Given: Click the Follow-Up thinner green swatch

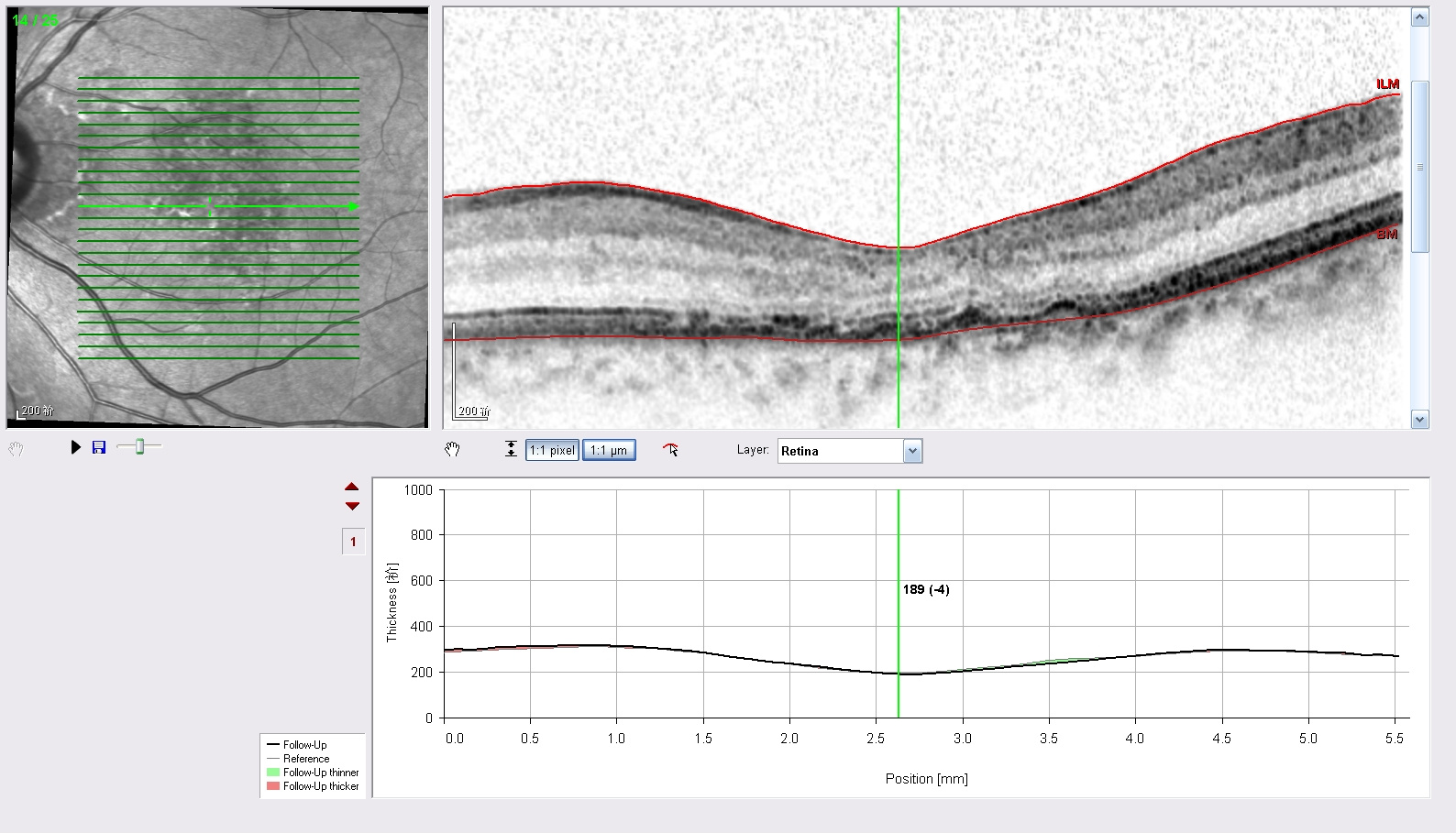Looking at the screenshot, I should [x=272, y=773].
